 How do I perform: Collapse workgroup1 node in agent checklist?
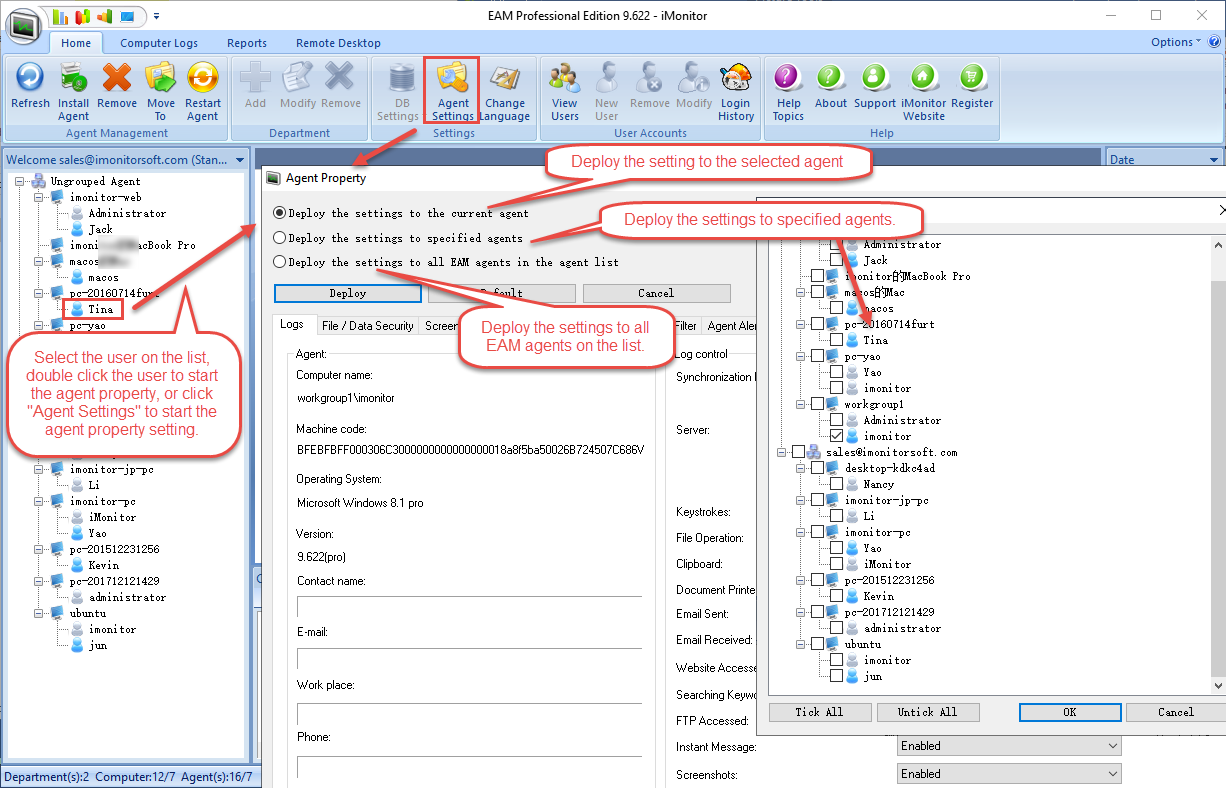801,404
